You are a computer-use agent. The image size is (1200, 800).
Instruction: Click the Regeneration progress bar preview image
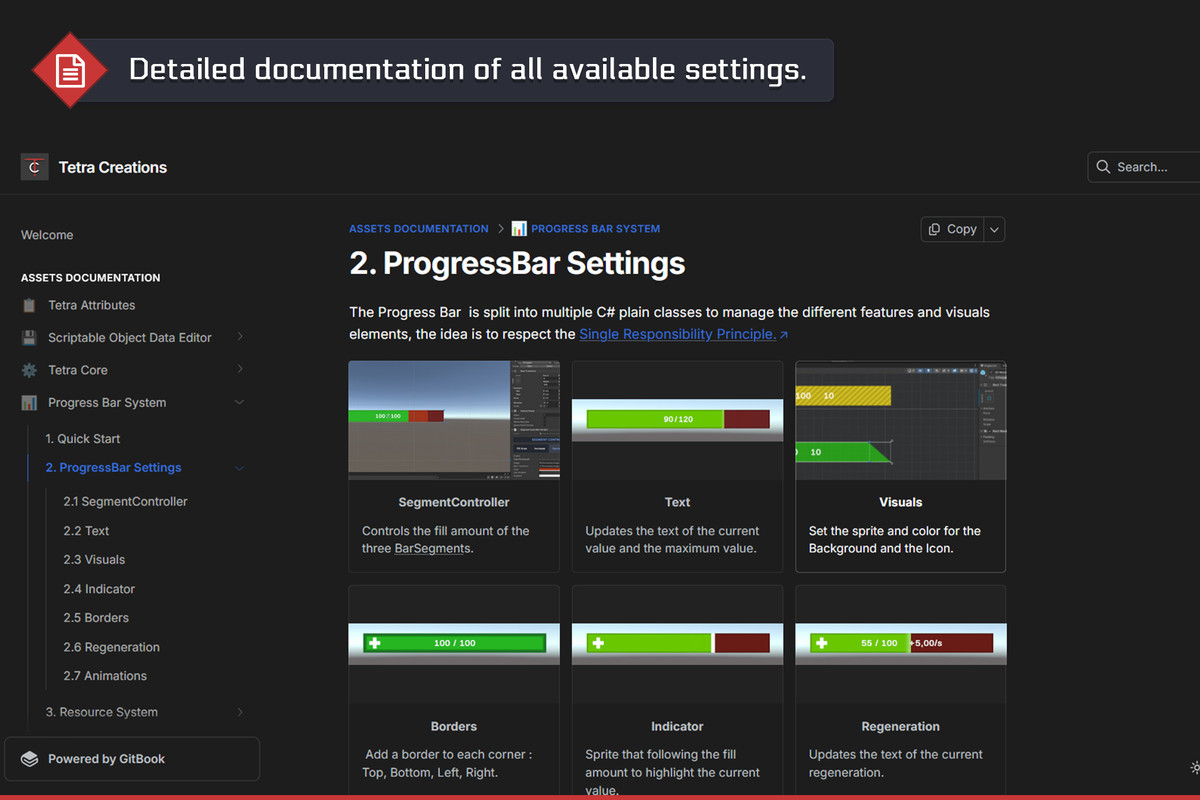coord(900,643)
